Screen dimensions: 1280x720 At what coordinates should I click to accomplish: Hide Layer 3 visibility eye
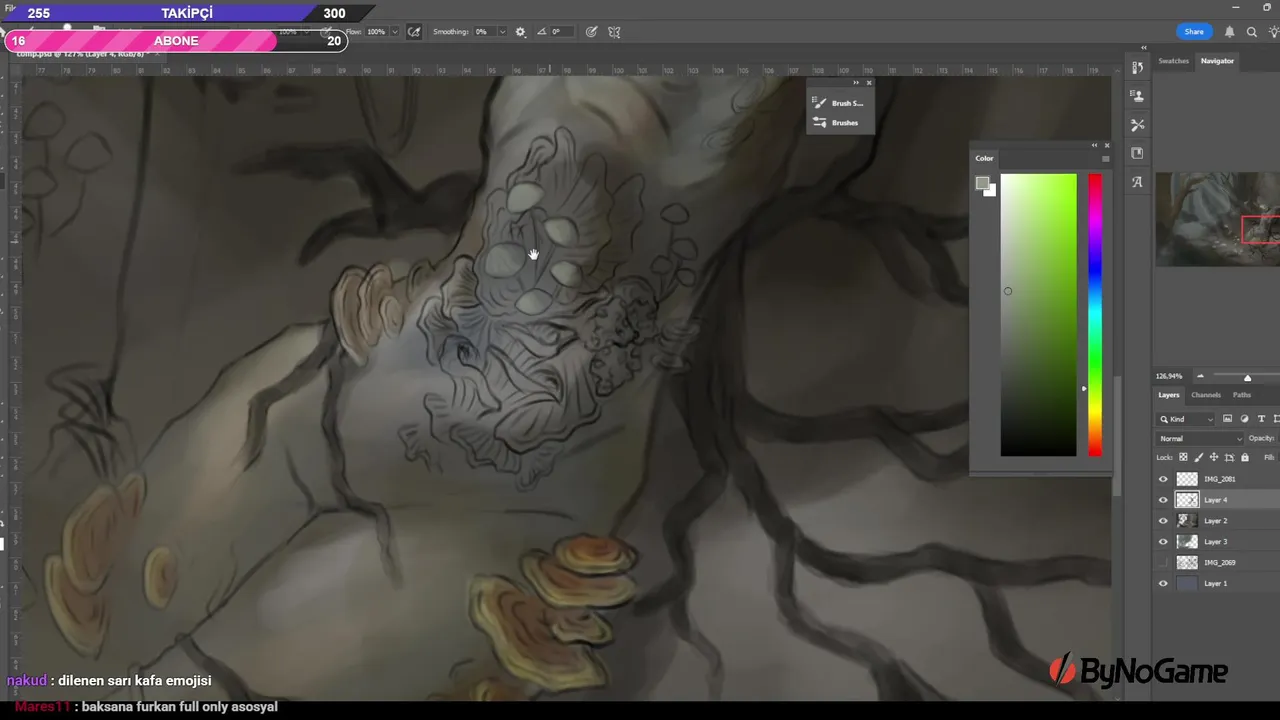(x=1162, y=542)
